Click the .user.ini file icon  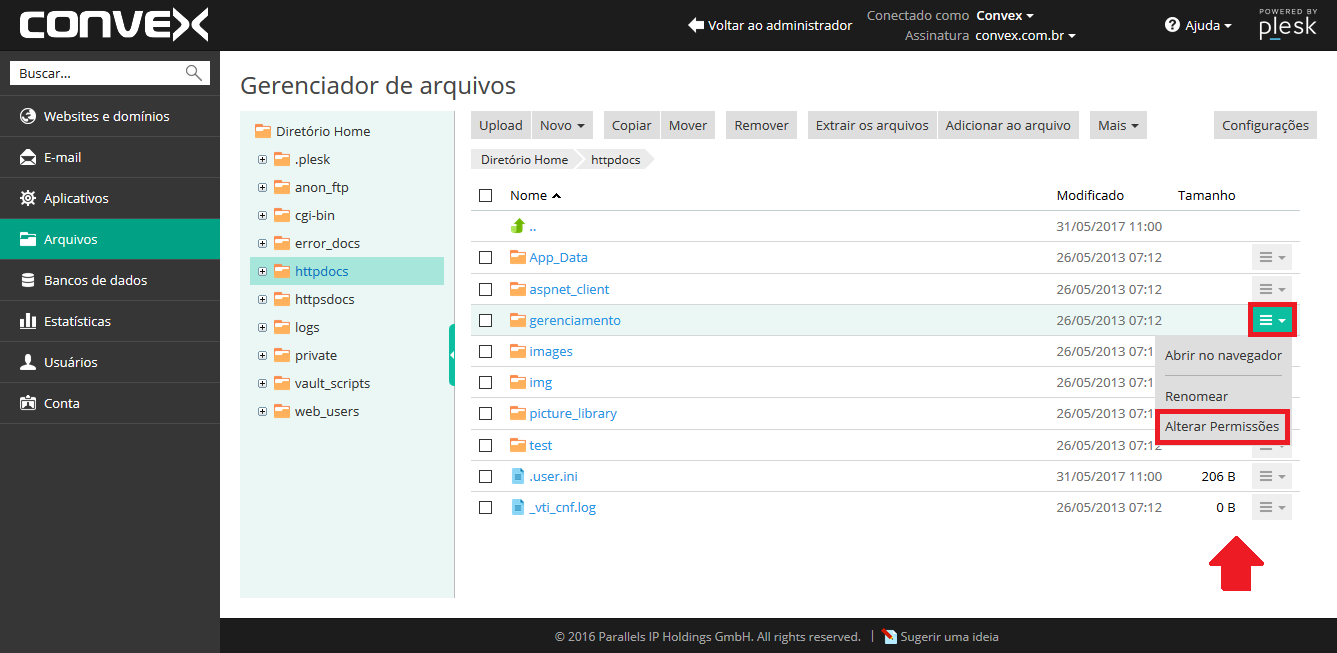pos(518,476)
